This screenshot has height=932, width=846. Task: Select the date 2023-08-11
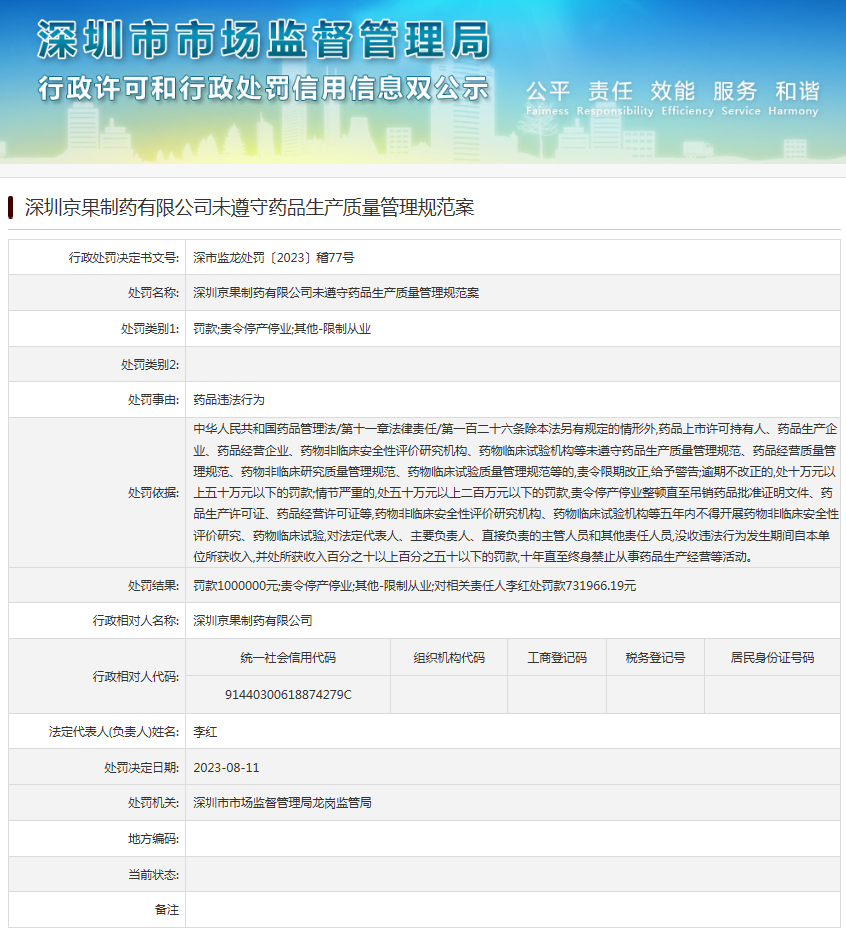click(x=227, y=767)
